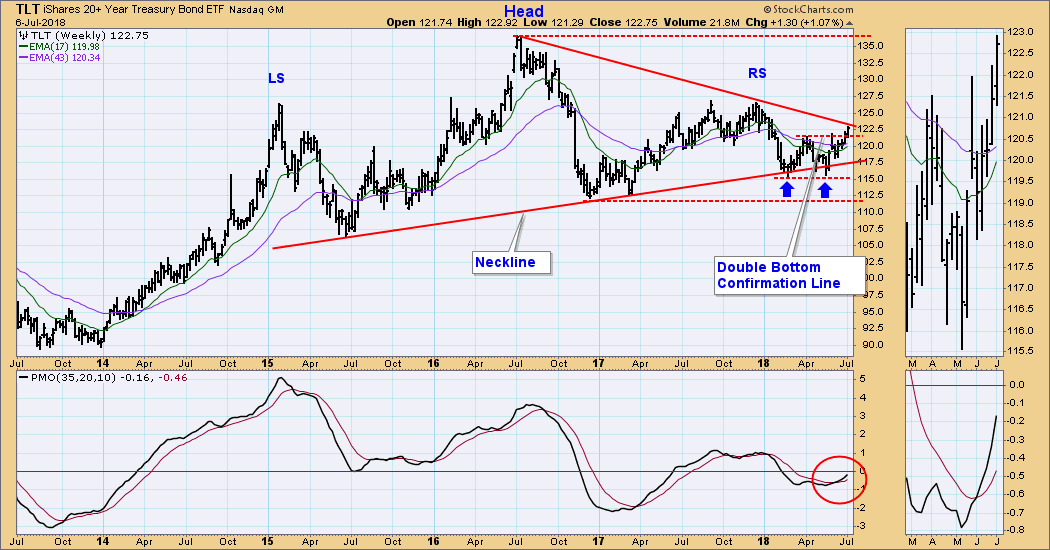Click the iShares 20+ Year Treasury Bond ETF title

pos(134,9)
